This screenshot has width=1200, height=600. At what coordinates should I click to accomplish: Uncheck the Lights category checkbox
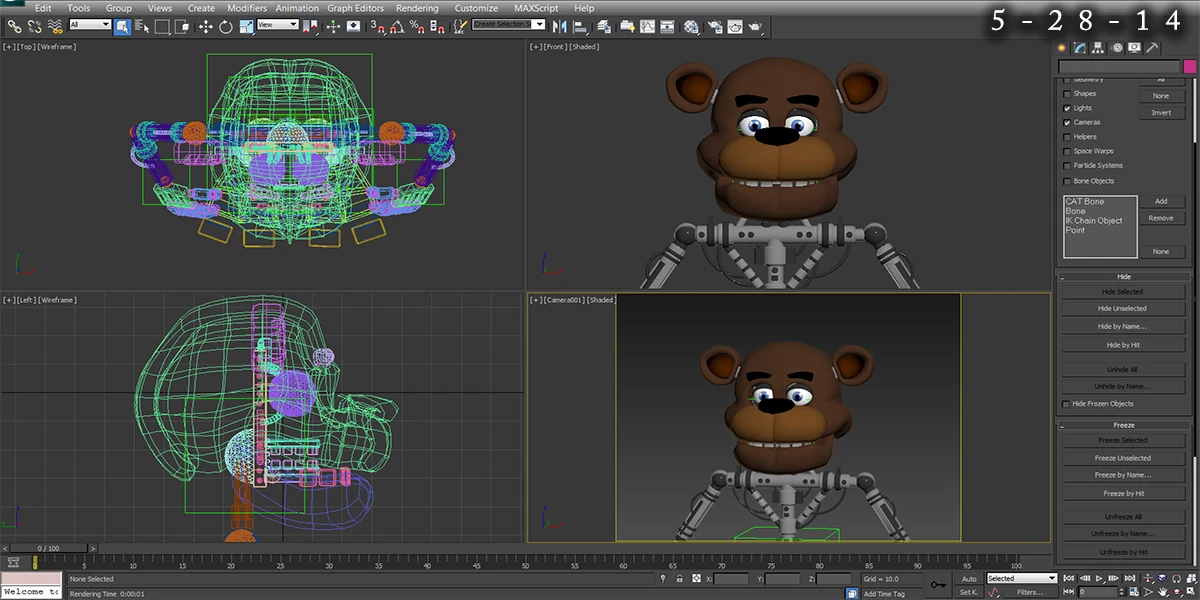pyautogui.click(x=1067, y=108)
